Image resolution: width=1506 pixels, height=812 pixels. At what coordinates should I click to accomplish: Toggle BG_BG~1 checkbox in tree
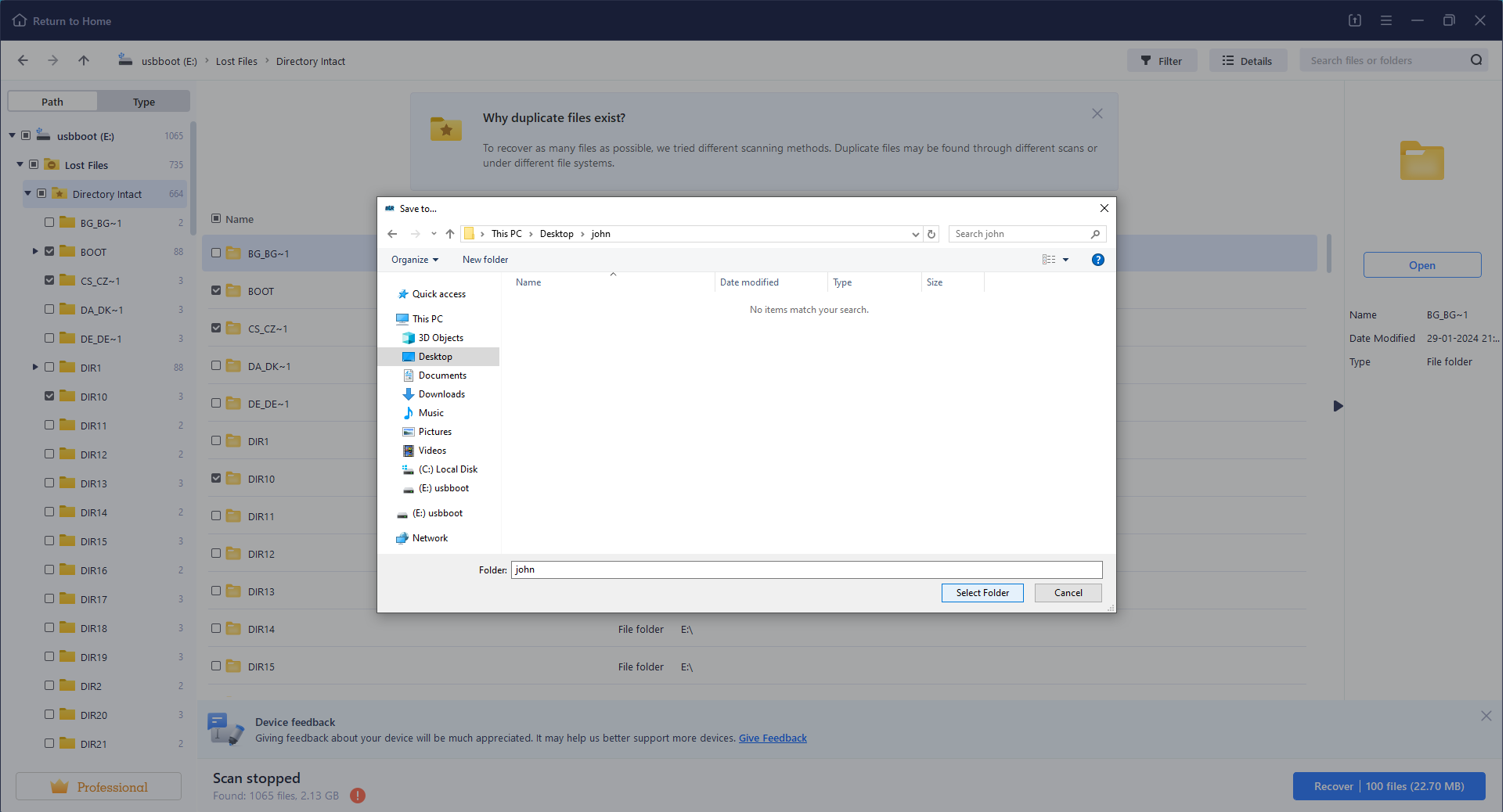coord(49,222)
